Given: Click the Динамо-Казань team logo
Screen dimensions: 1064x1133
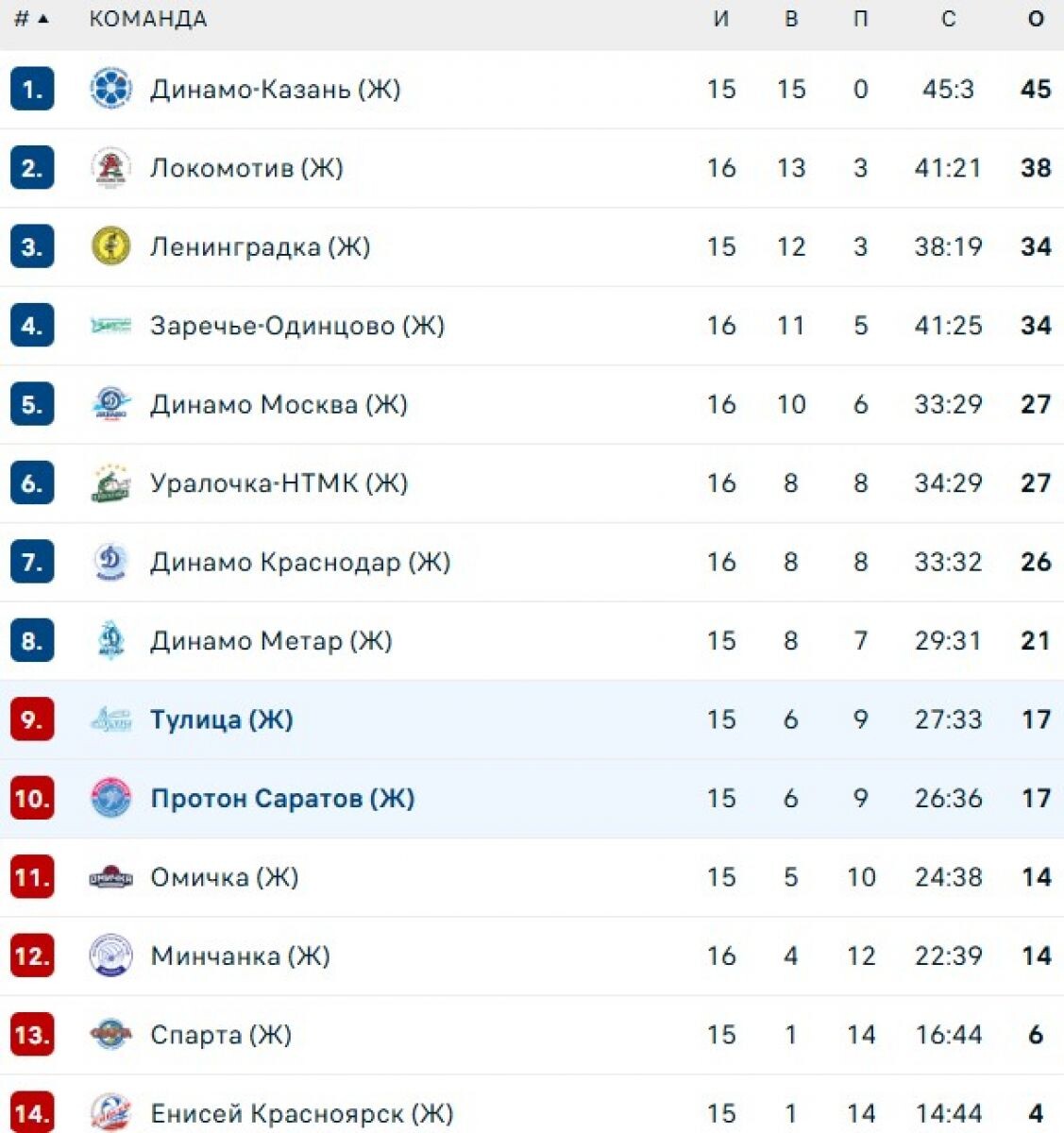Looking at the screenshot, I should click(x=113, y=89).
